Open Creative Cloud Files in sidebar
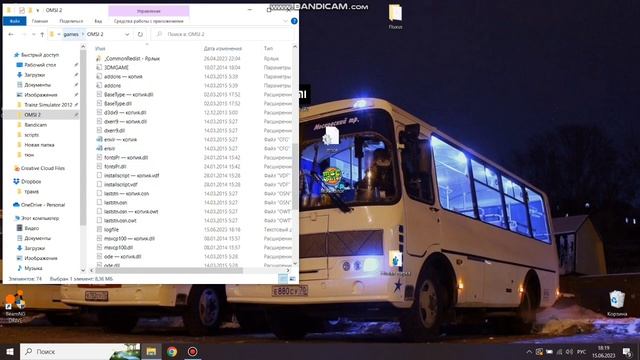 (x=42, y=168)
